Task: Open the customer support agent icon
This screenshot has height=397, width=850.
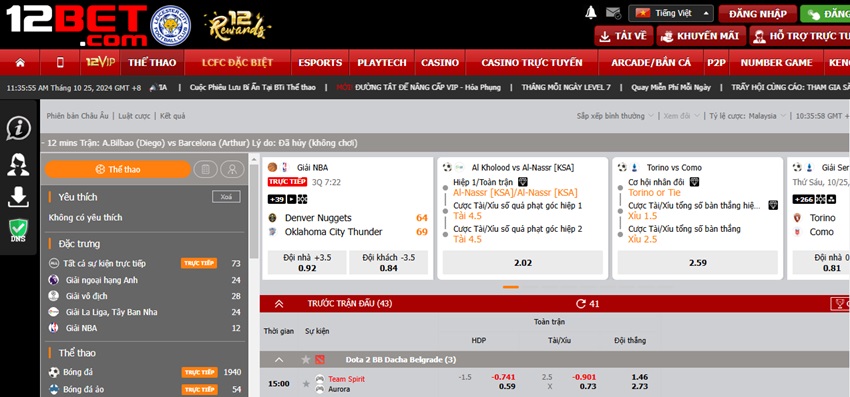Action: pos(18,164)
